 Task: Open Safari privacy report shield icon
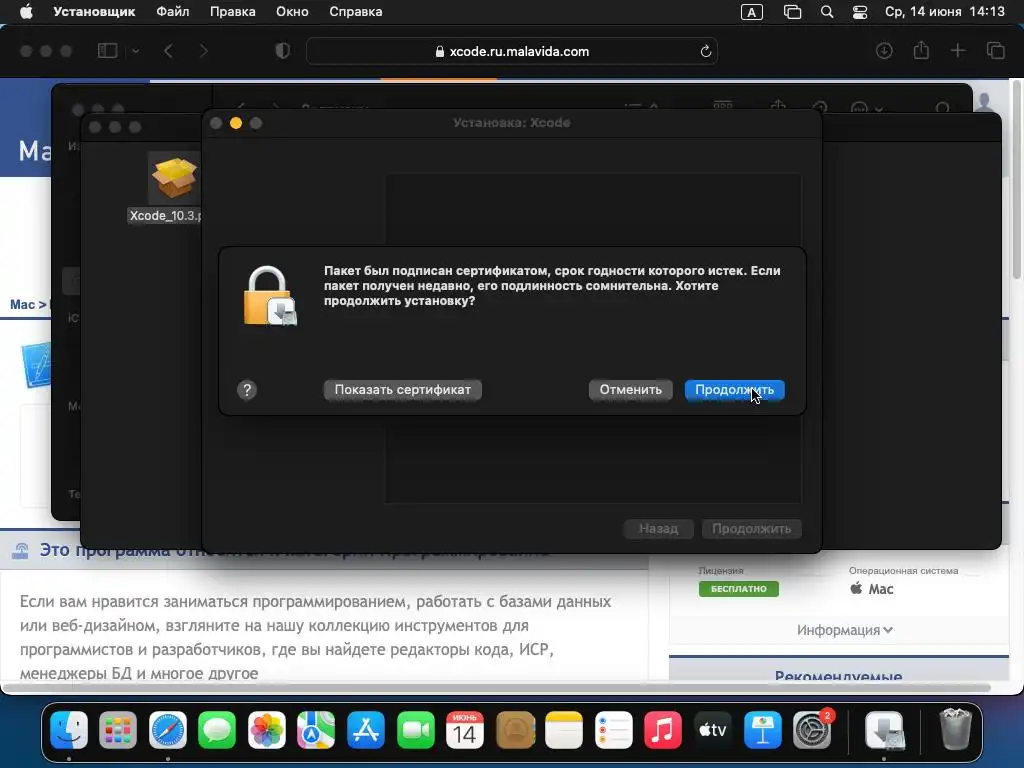click(x=283, y=51)
